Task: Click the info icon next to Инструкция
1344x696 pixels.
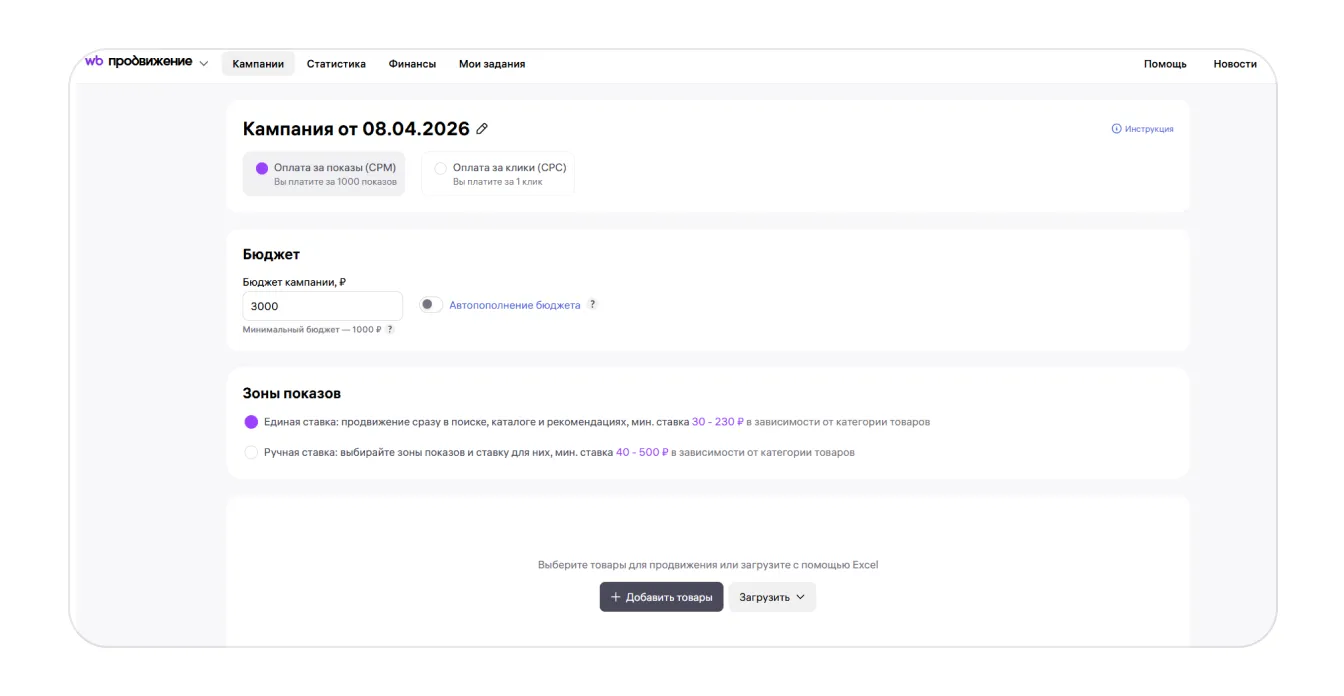Action: [x=1116, y=129]
